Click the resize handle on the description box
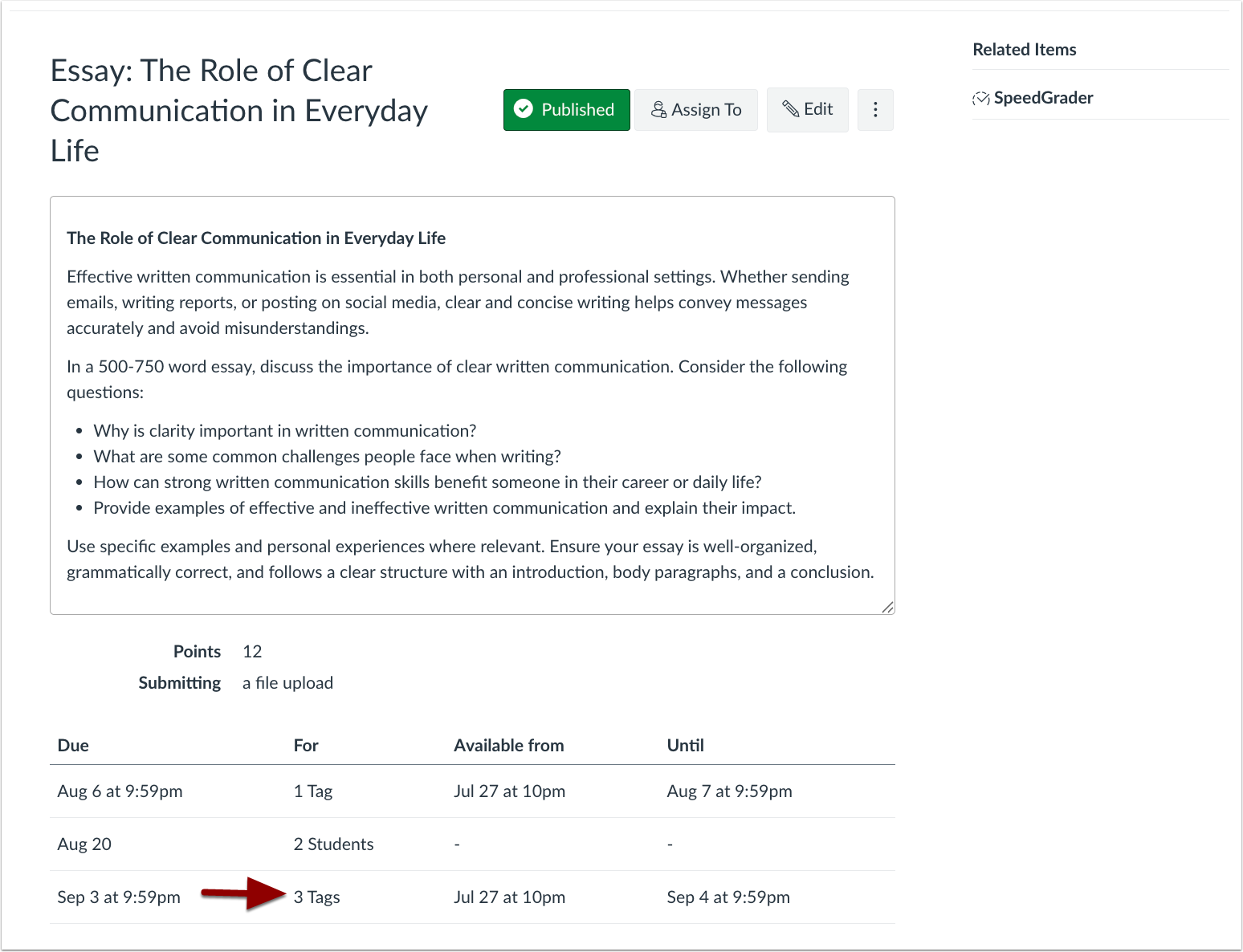Image resolution: width=1243 pixels, height=952 pixels. point(886,608)
